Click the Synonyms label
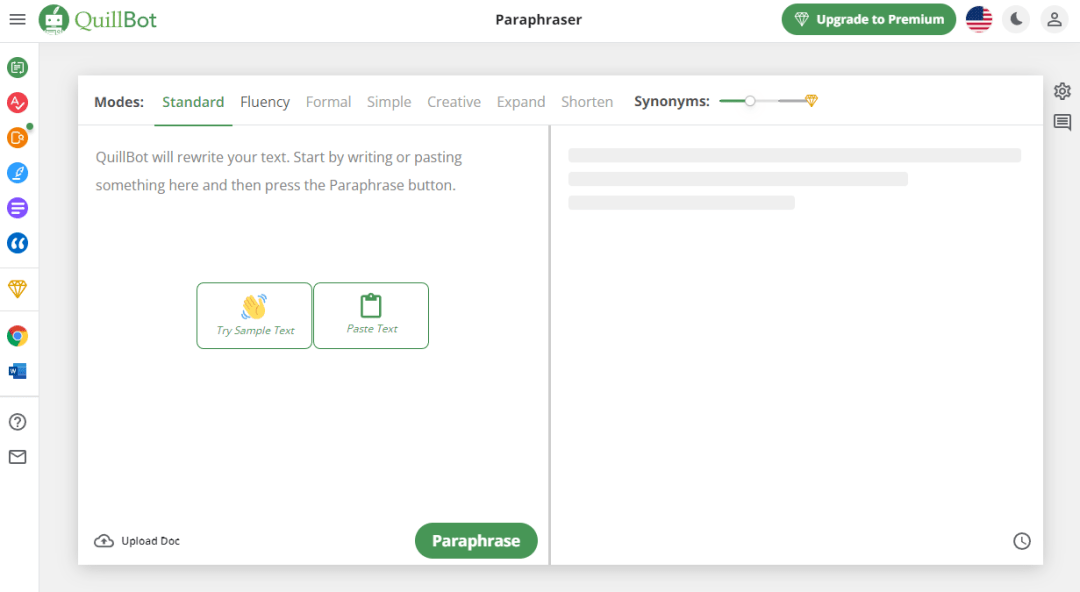1080x592 pixels. tap(672, 101)
